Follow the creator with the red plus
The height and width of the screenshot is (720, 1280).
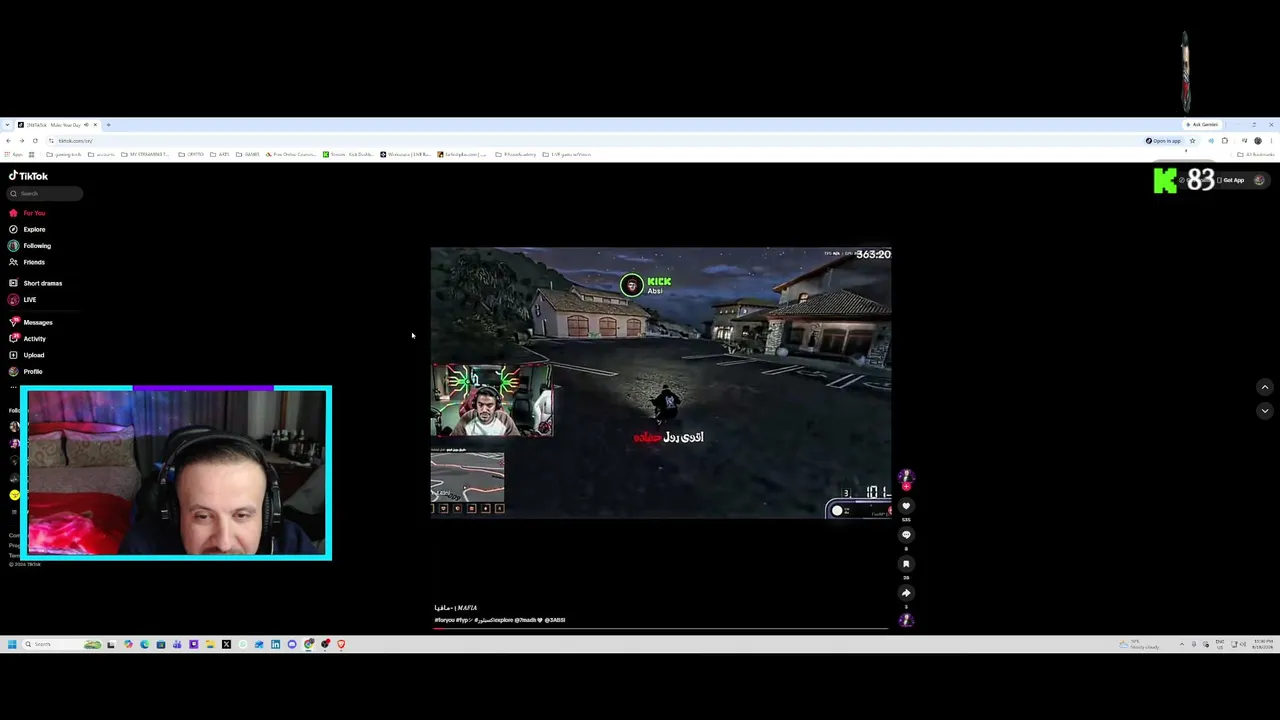pos(906,487)
